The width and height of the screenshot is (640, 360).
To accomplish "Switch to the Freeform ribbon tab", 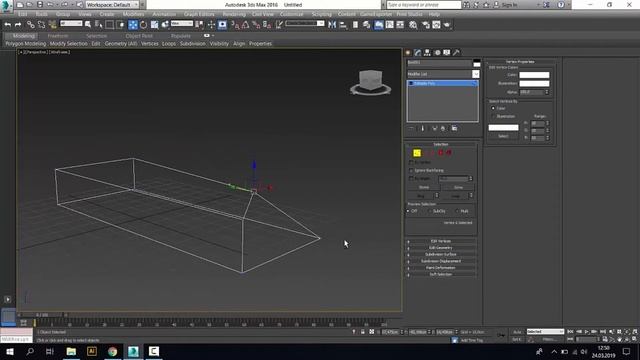I will pyautogui.click(x=58, y=36).
